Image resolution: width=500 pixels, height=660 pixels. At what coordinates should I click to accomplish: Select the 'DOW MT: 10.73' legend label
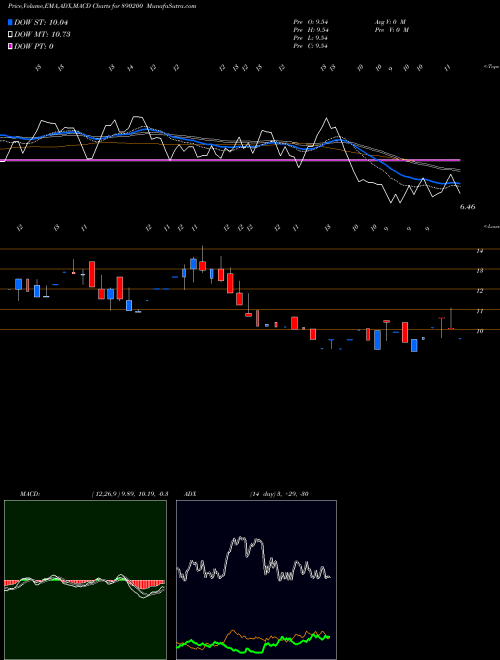(x=42, y=34)
